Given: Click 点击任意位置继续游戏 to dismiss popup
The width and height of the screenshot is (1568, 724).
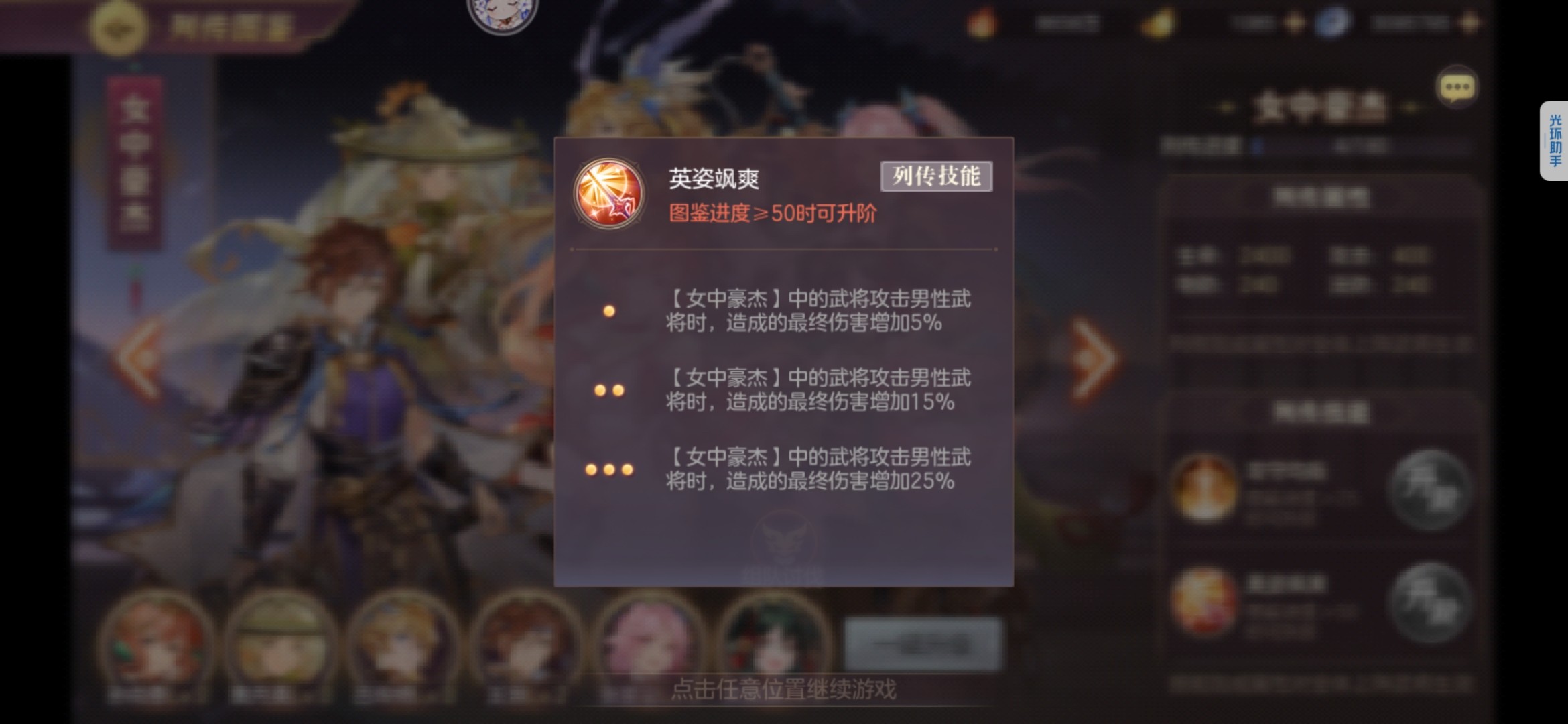Looking at the screenshot, I should click(x=783, y=689).
